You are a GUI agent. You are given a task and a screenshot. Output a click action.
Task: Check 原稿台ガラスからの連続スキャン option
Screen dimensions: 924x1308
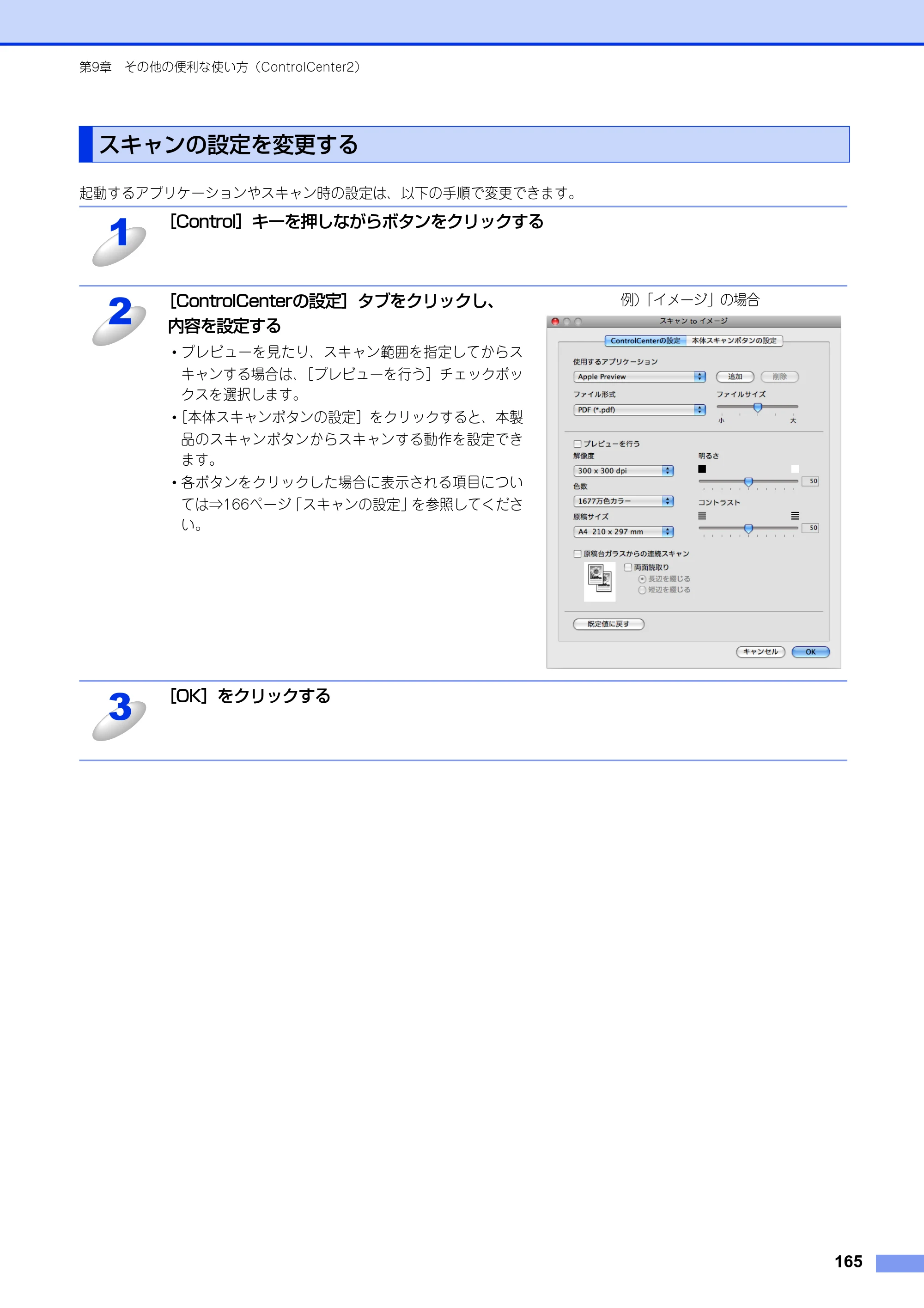(x=577, y=554)
